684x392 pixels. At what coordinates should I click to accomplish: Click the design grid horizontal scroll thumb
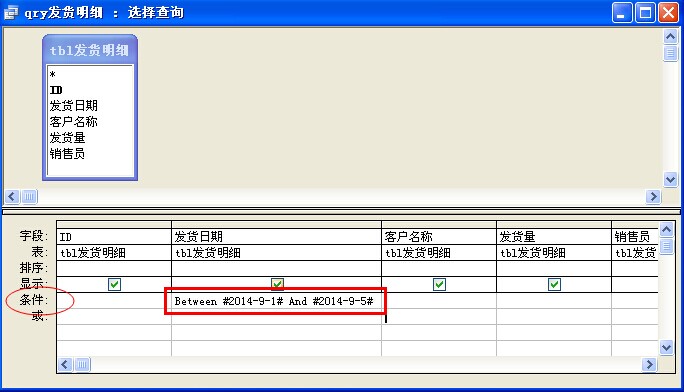click(82, 364)
